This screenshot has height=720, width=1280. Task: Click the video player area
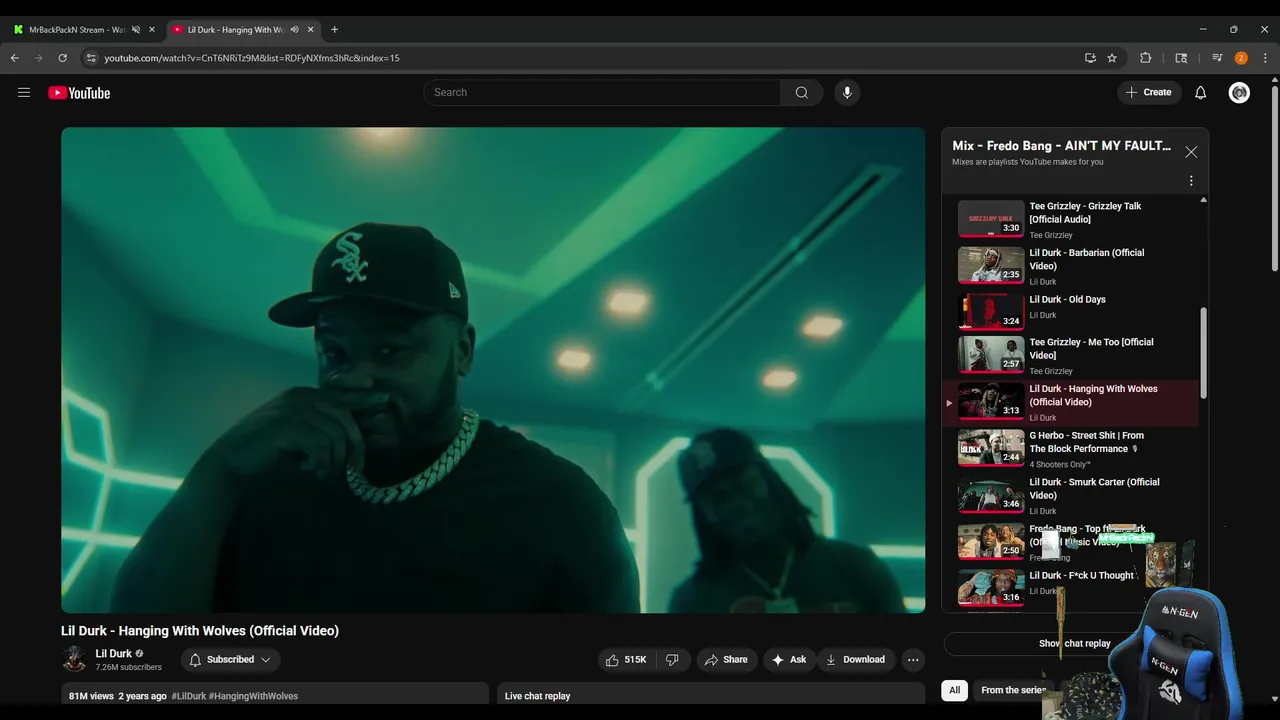pos(493,370)
